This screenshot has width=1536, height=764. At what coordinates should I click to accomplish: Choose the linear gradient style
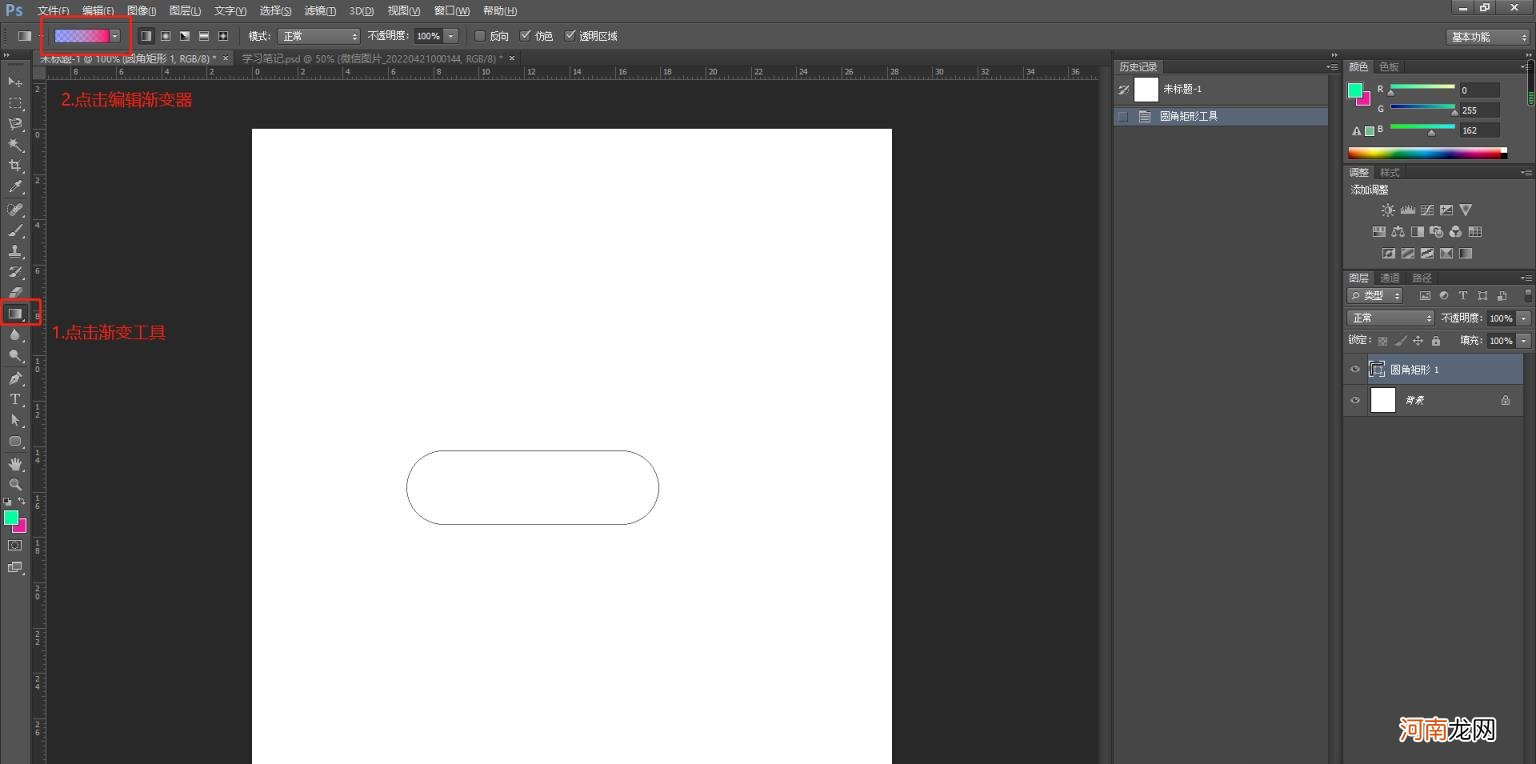(x=147, y=36)
